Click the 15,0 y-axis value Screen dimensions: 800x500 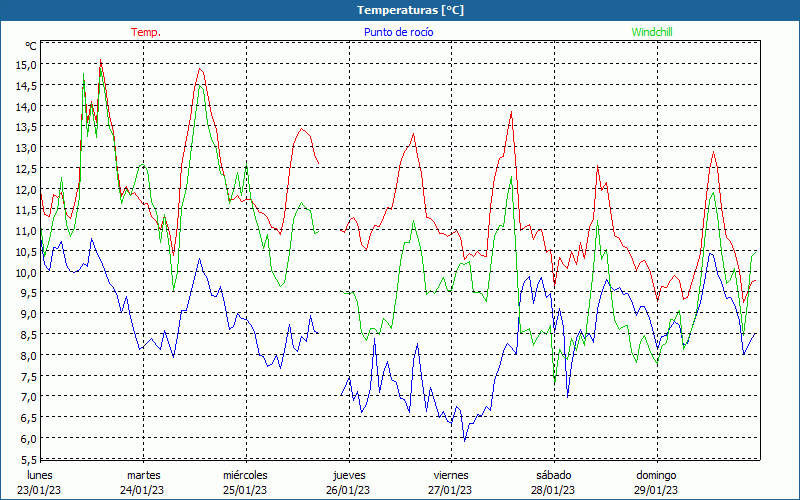26,65
